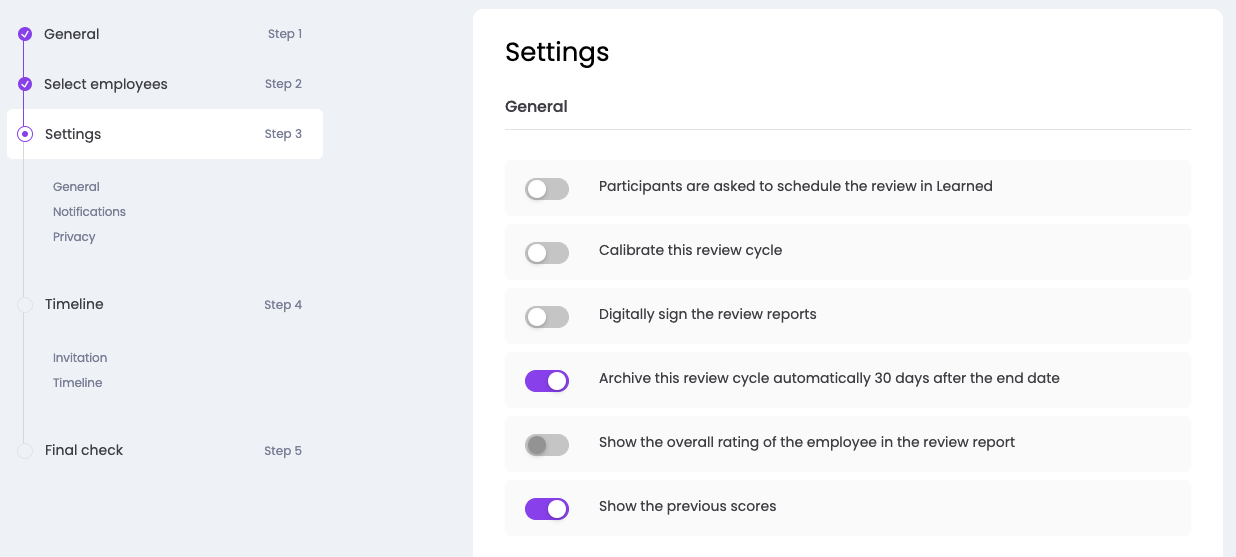Viewport: 1236px width, 557px height.
Task: Click General sub-section under Settings
Action: pos(76,187)
